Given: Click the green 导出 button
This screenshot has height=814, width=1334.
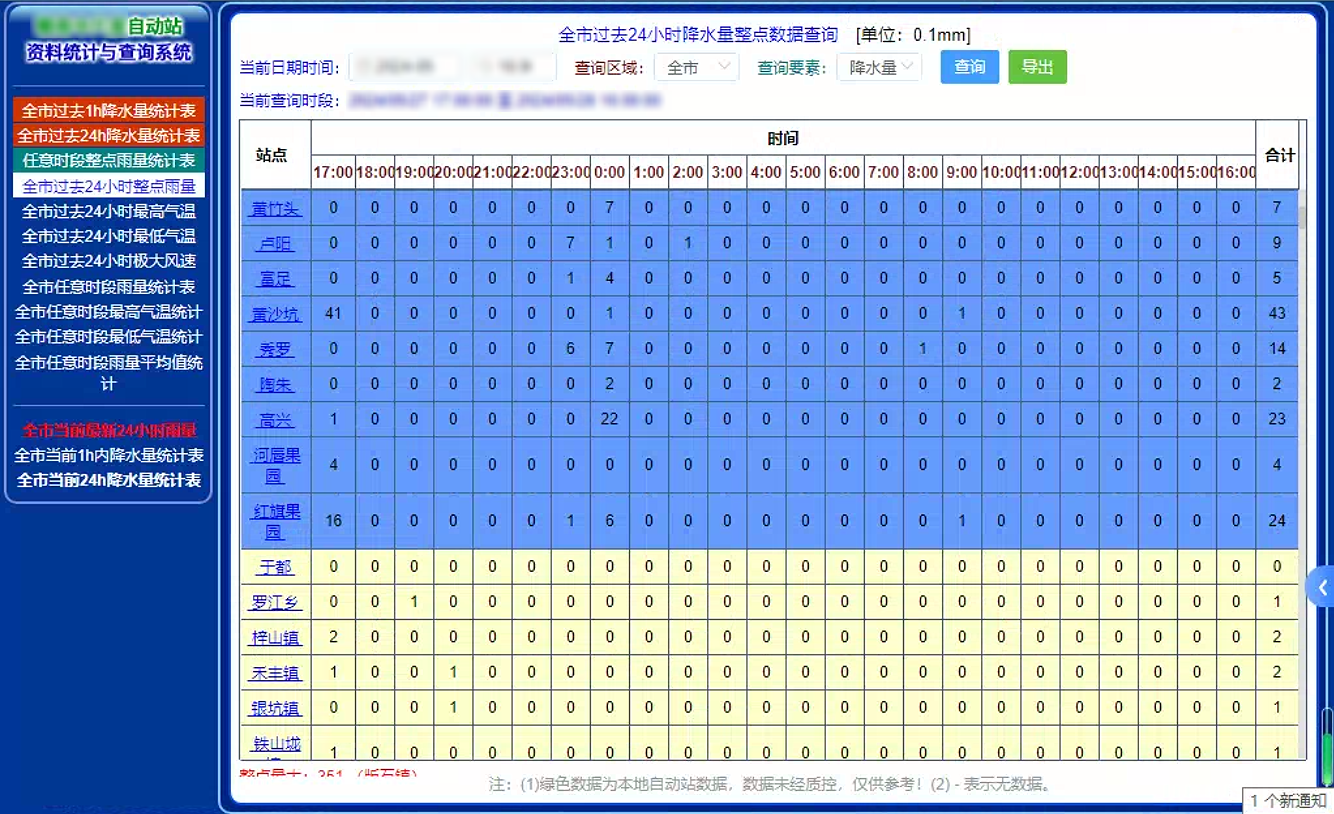Looking at the screenshot, I should click(1038, 67).
